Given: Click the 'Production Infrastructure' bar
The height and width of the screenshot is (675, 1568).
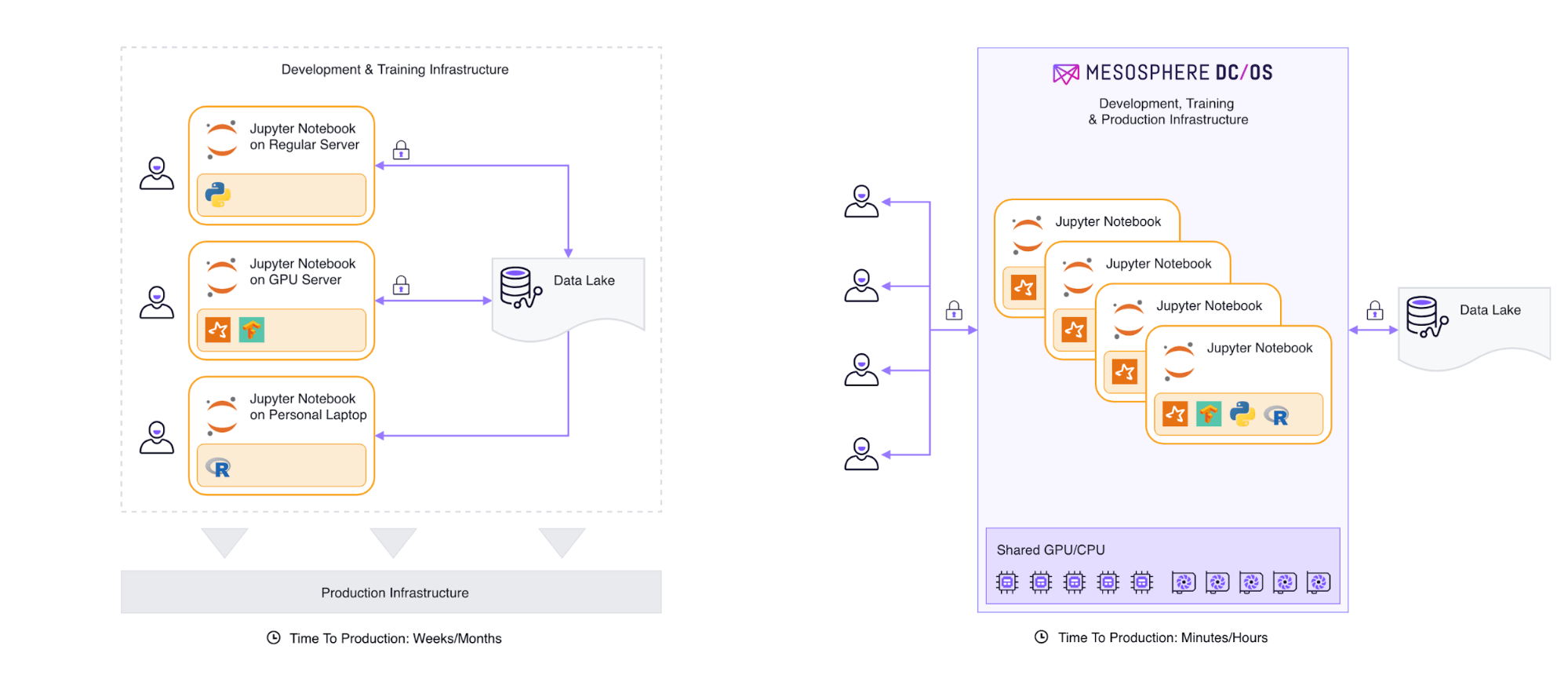Looking at the screenshot, I should (391, 592).
